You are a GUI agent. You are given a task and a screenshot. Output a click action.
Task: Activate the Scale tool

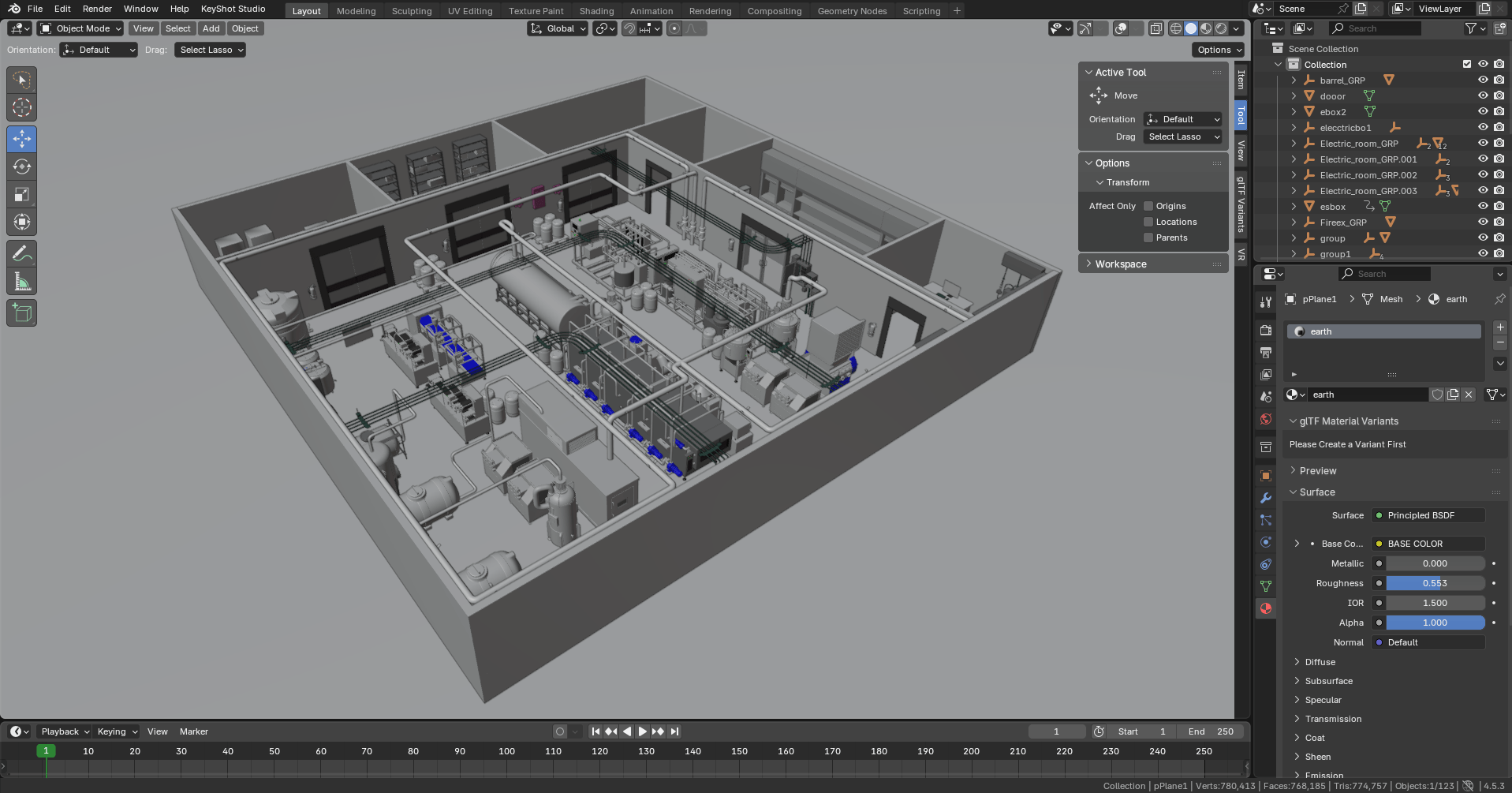click(x=22, y=194)
